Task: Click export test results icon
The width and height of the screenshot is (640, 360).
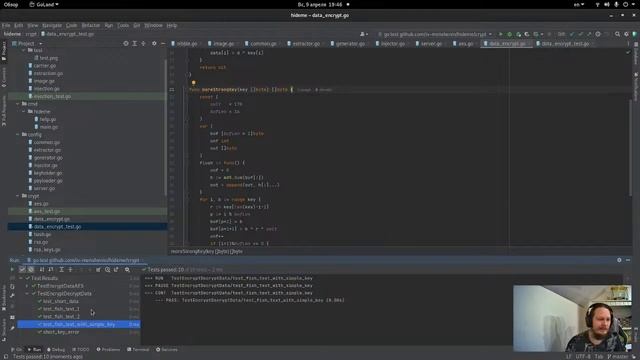Action: (x=116, y=269)
